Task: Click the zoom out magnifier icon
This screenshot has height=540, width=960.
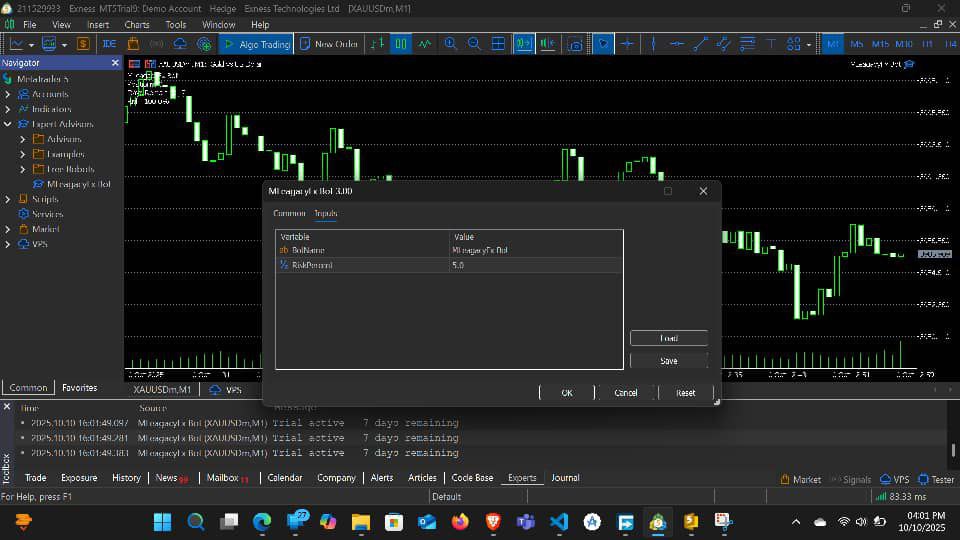Action: 474,44
